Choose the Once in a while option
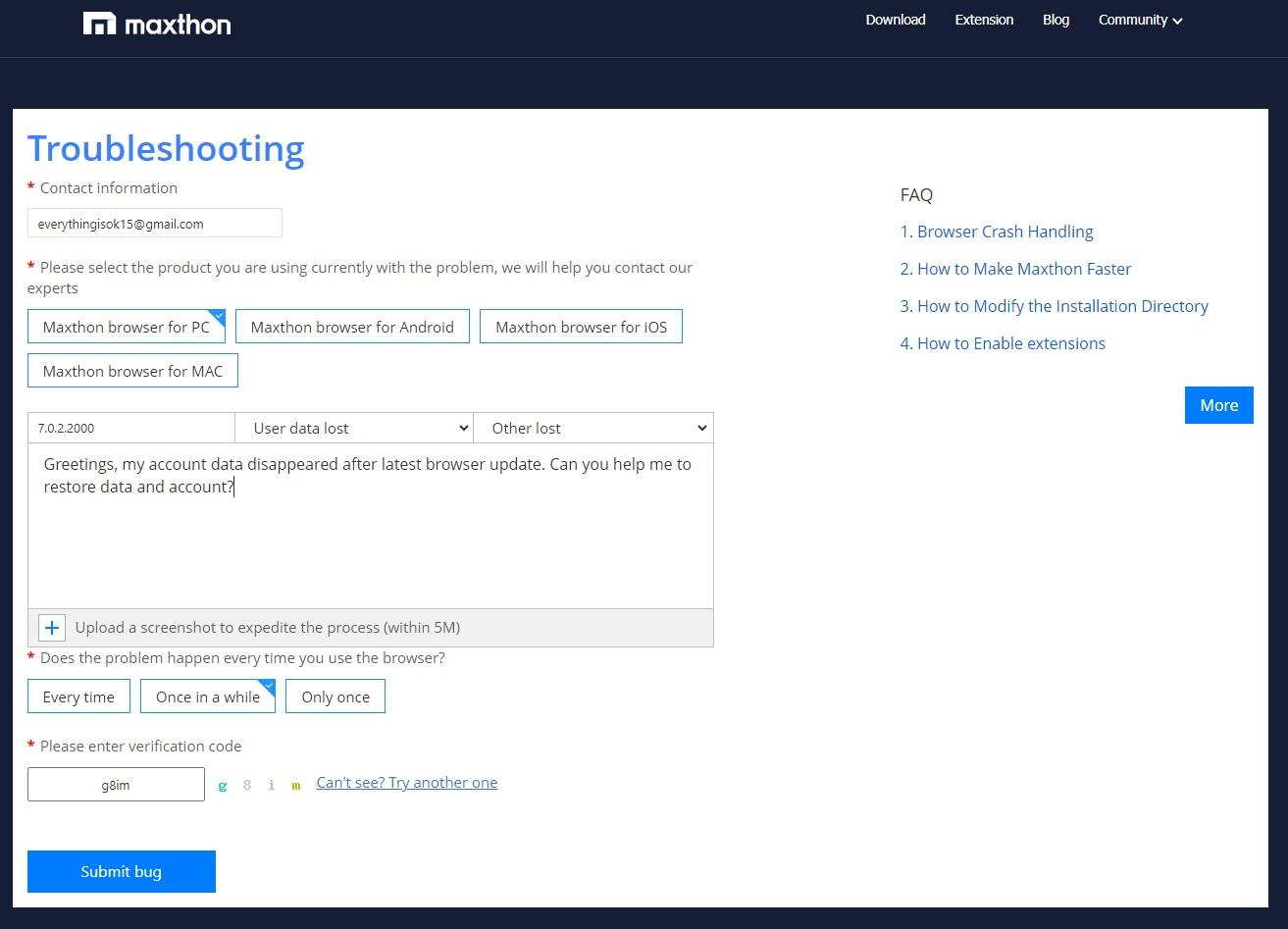 click(x=208, y=697)
